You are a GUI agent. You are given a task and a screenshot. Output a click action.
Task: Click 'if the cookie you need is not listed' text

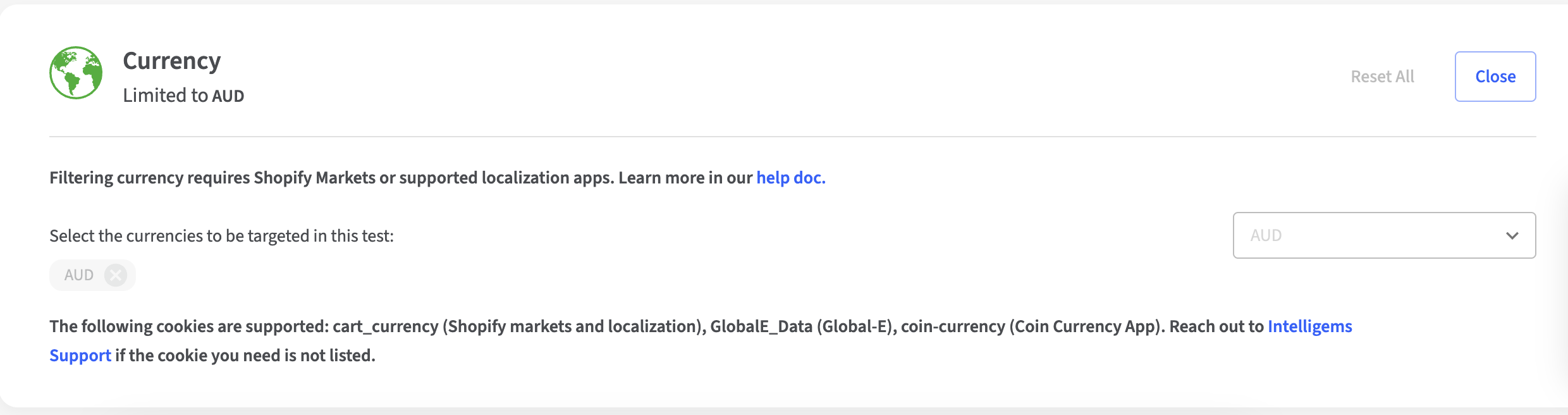tap(245, 356)
